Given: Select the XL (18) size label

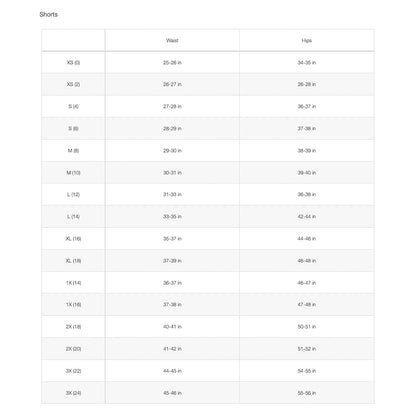Looking at the screenshot, I should click(x=73, y=261).
